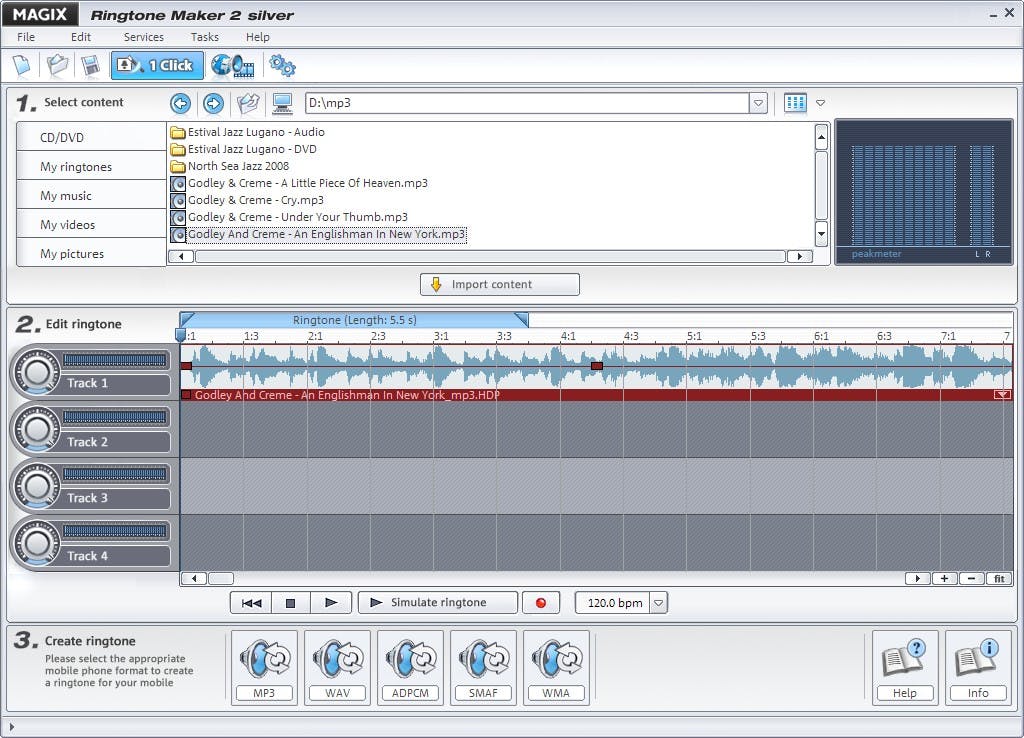The height and width of the screenshot is (738, 1024).
Task: Switch to My pictures source
Action: [x=91, y=253]
